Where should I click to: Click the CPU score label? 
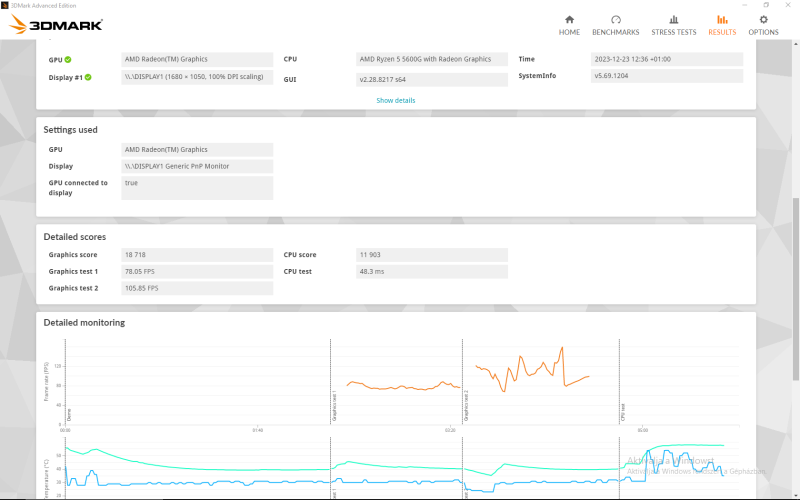300,255
